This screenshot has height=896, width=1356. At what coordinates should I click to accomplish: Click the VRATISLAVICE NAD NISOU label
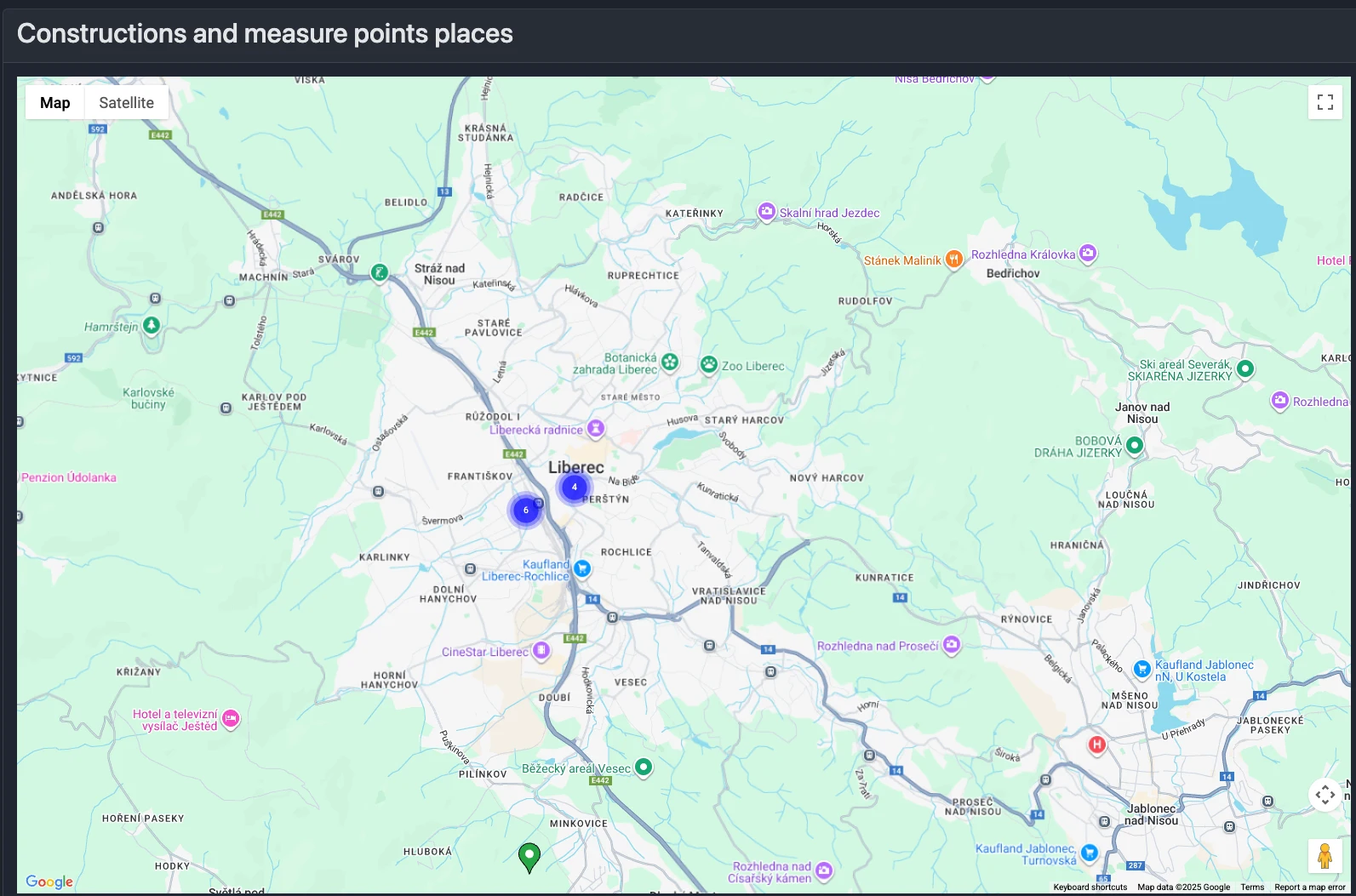[729, 596]
